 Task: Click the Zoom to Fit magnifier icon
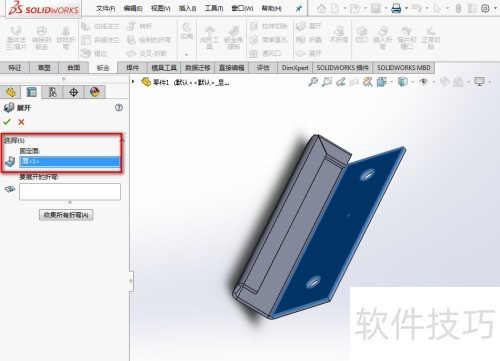coord(313,82)
